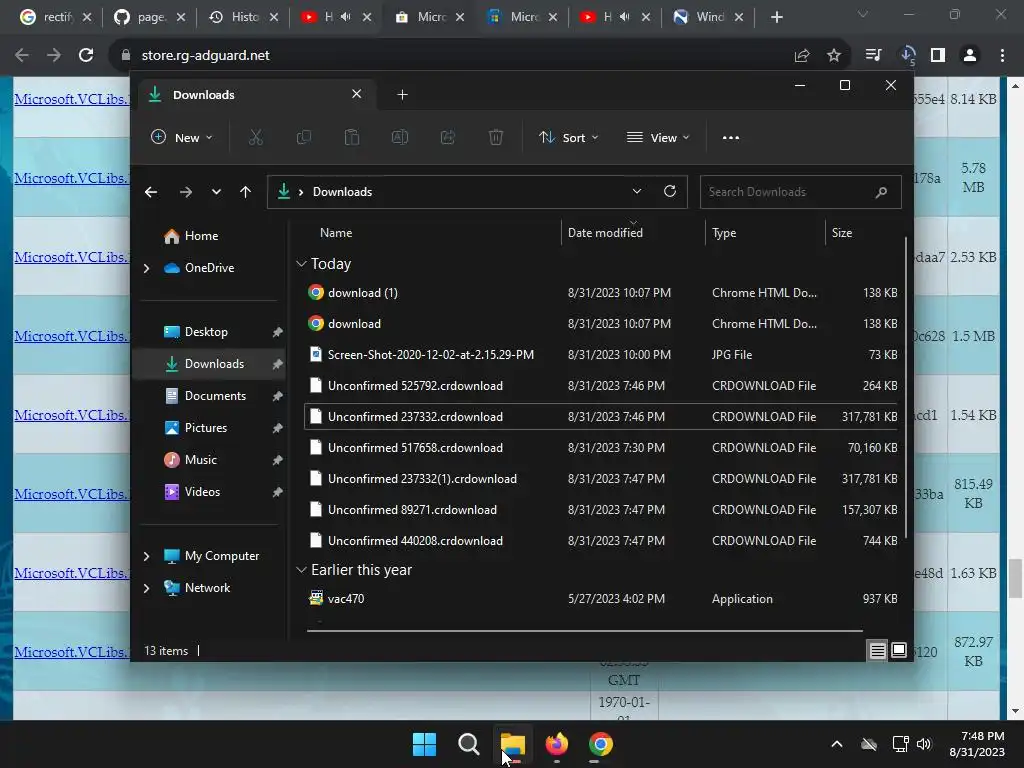
Task: Click Firefox icon on the taskbar
Action: pos(556,744)
